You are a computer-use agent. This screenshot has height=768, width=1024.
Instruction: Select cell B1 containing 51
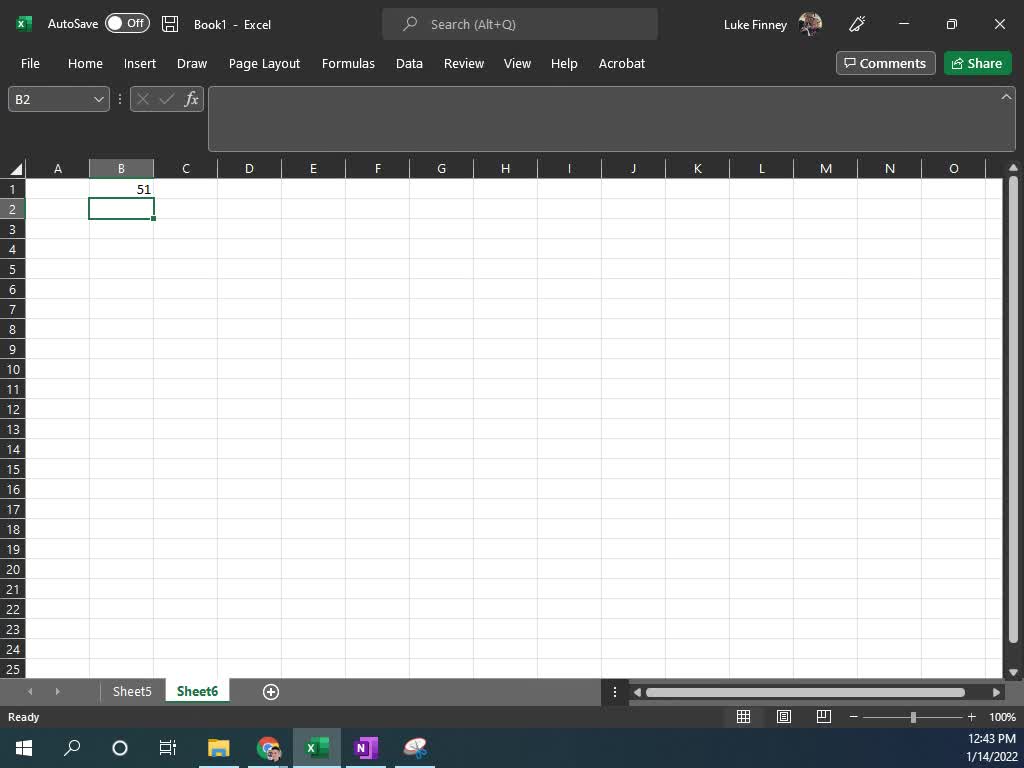121,189
